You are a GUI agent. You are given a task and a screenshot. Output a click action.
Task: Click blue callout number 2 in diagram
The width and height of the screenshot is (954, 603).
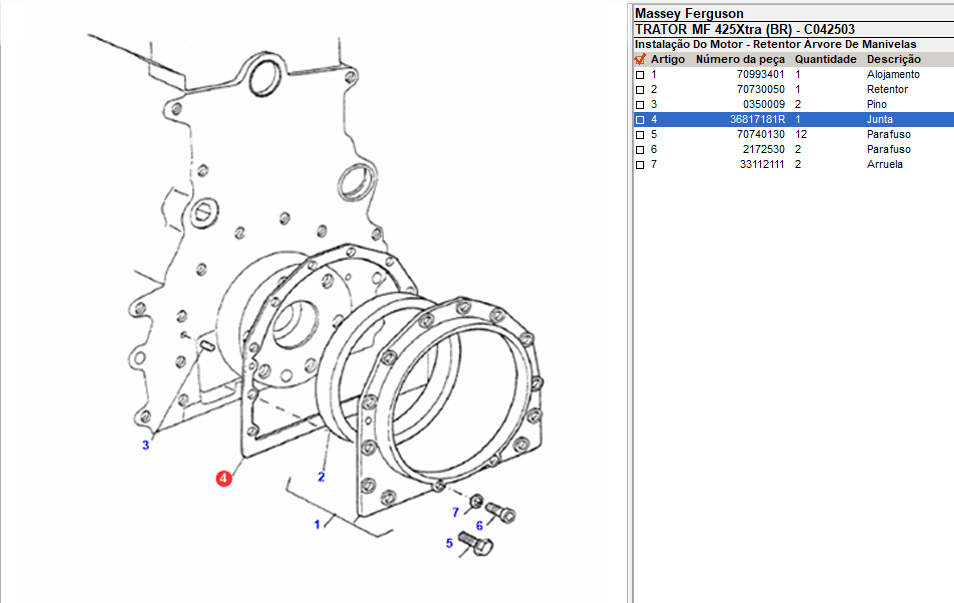click(322, 477)
